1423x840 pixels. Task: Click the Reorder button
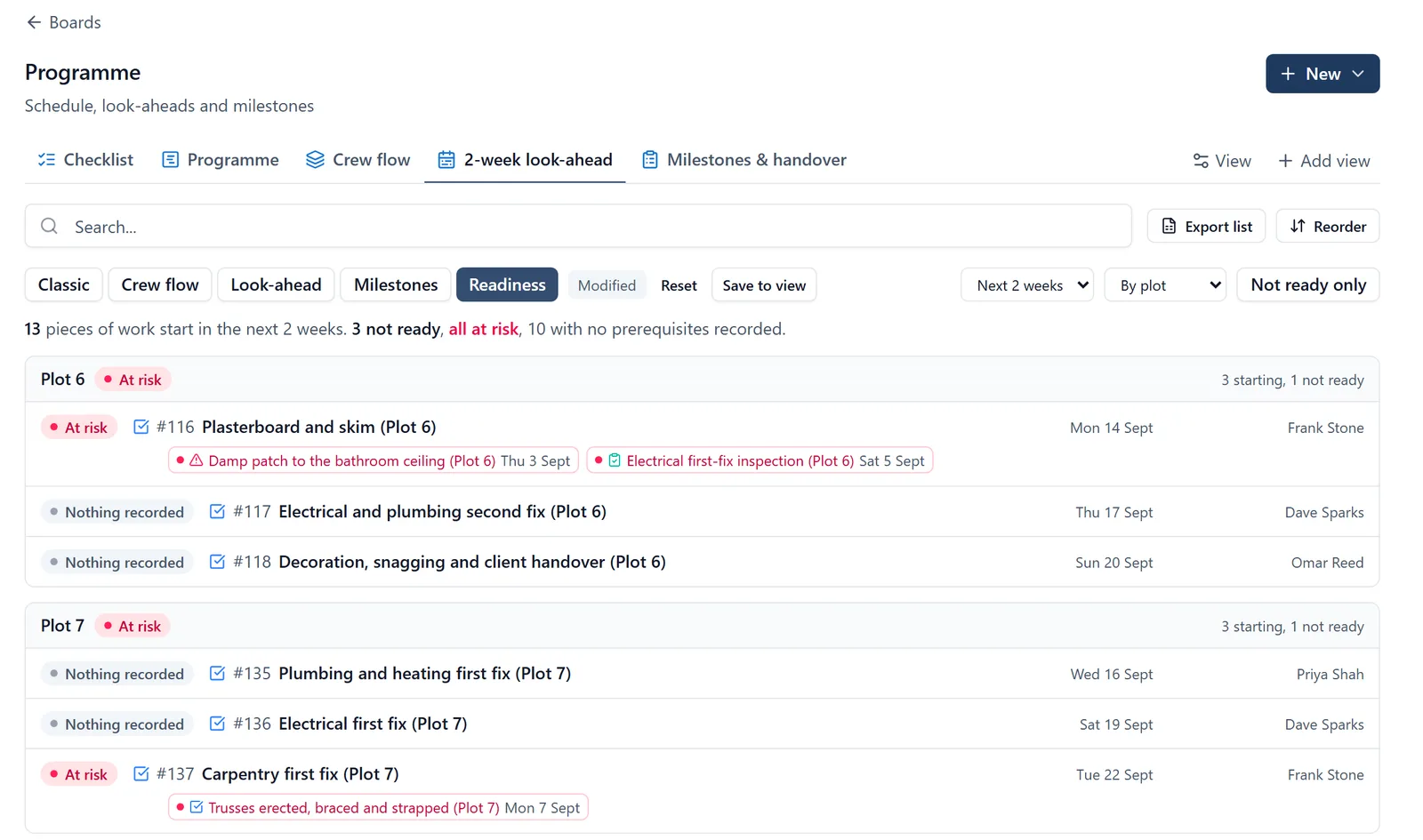(1328, 227)
